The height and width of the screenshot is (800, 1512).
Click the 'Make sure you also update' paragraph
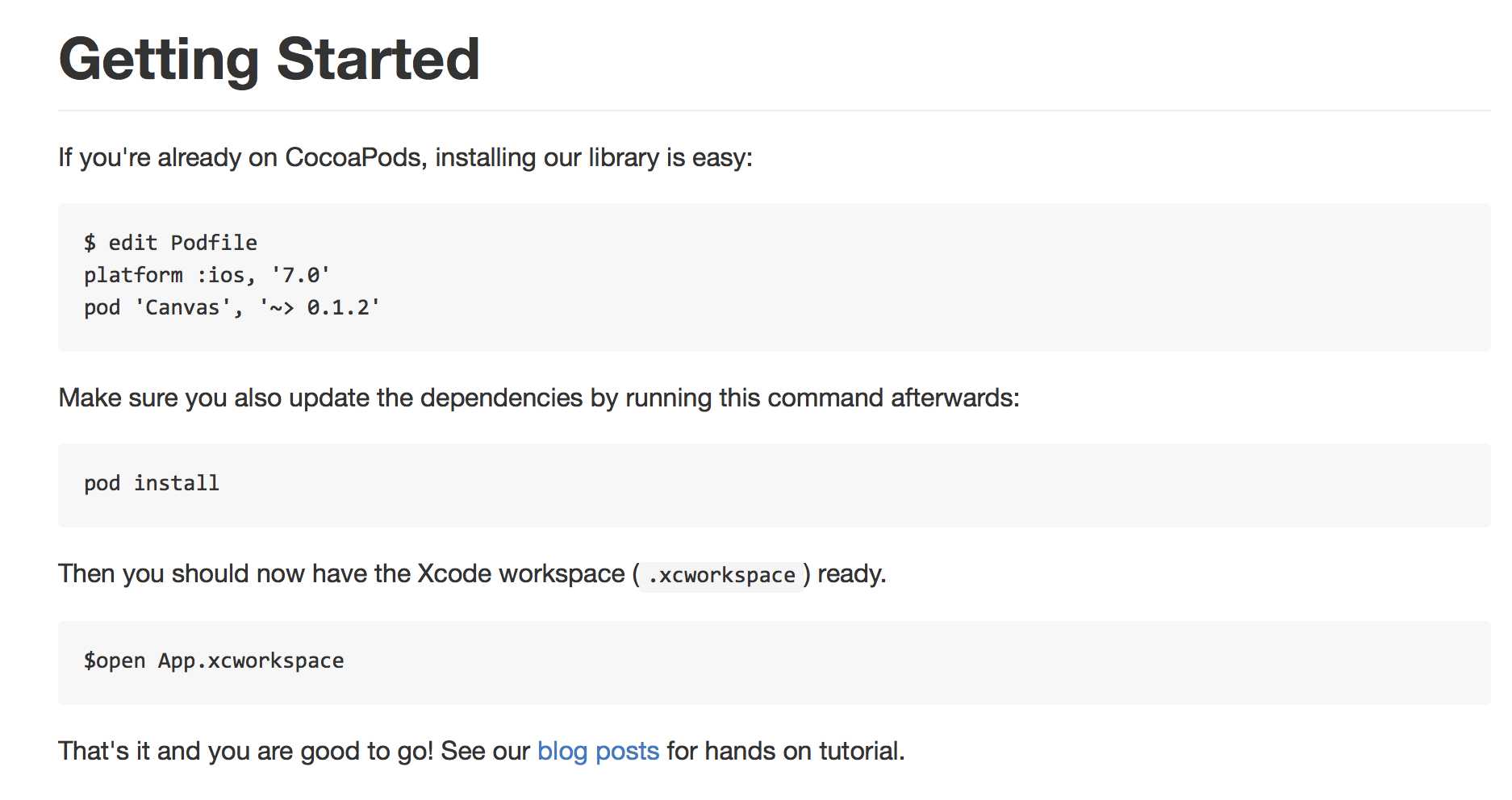pyautogui.click(x=539, y=398)
